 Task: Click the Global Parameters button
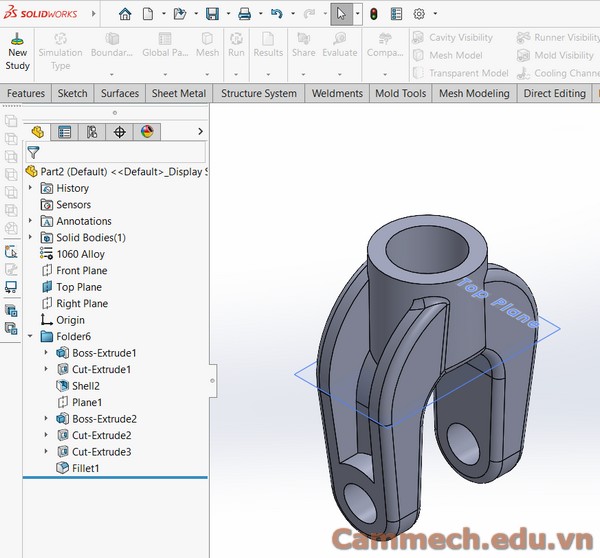pyautogui.click(x=165, y=52)
